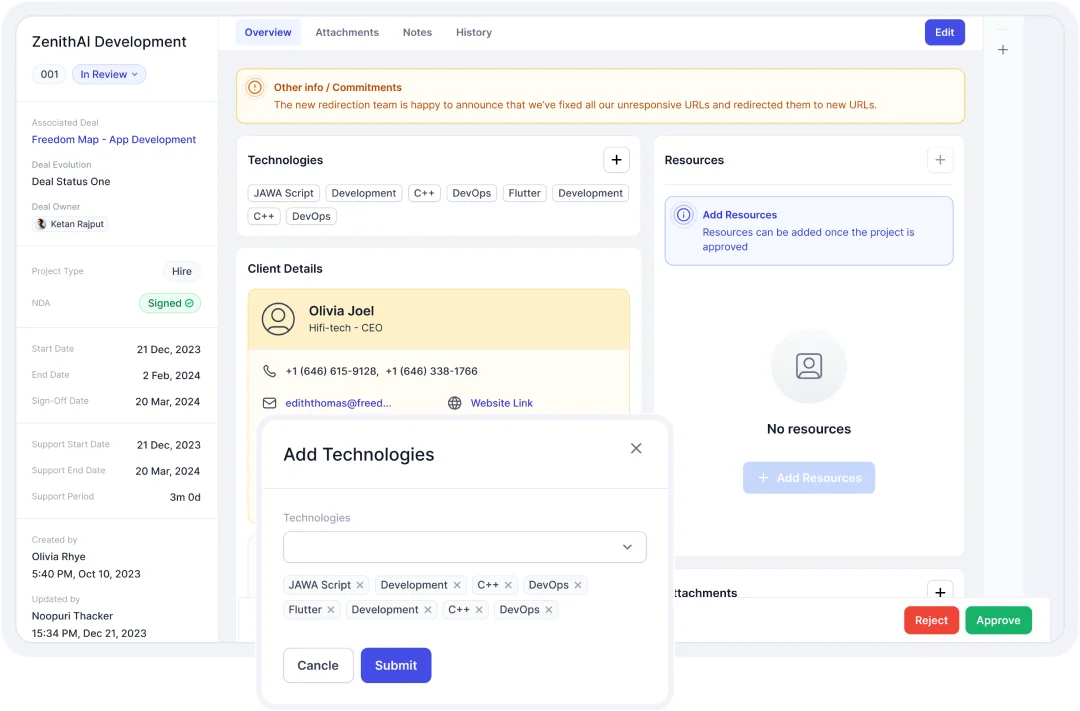Click the globe icon beside Website Link

pyautogui.click(x=455, y=403)
